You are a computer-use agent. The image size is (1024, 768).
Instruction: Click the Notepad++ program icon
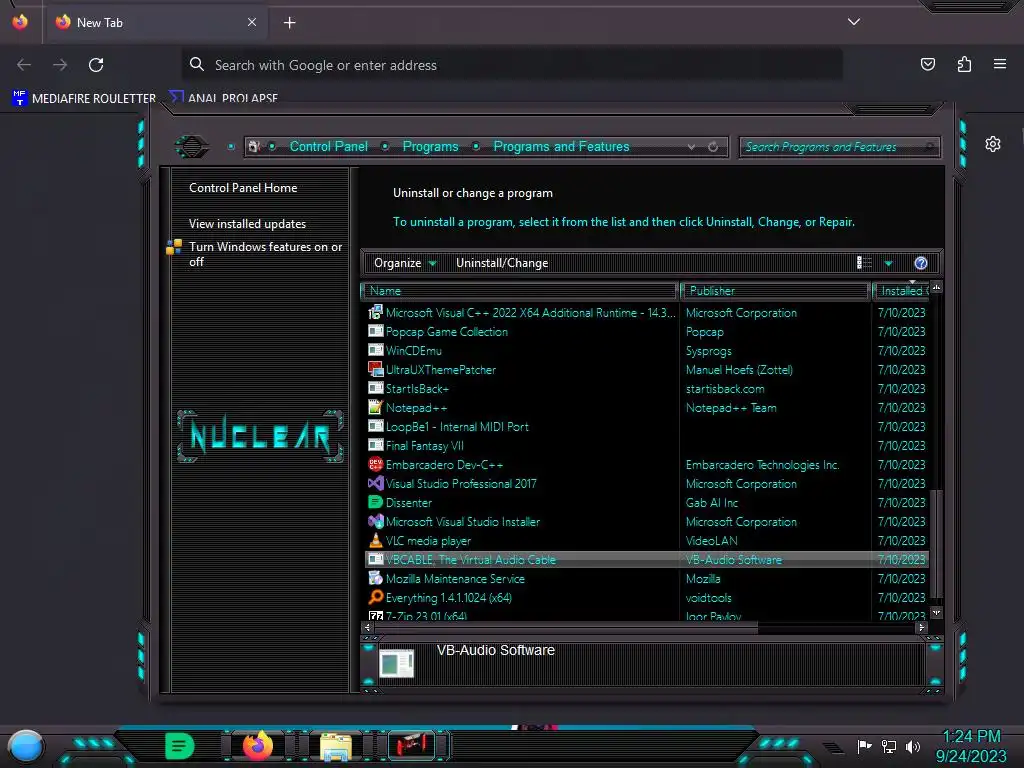click(x=376, y=408)
